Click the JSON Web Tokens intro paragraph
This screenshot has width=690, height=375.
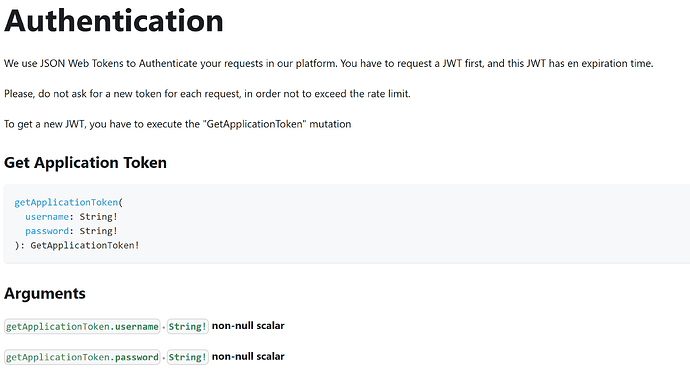pyautogui.click(x=328, y=63)
